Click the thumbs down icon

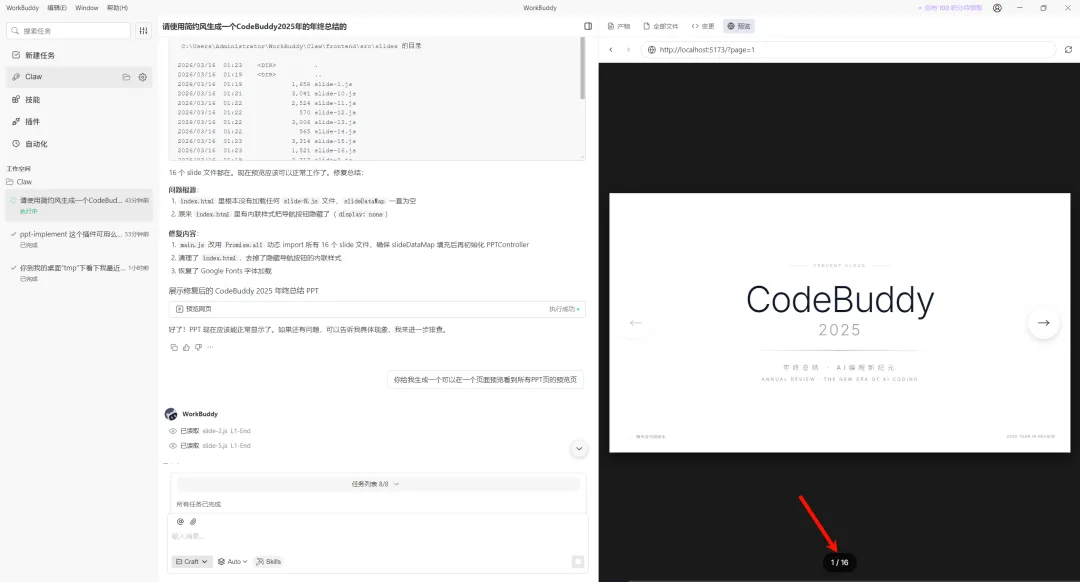click(x=198, y=347)
